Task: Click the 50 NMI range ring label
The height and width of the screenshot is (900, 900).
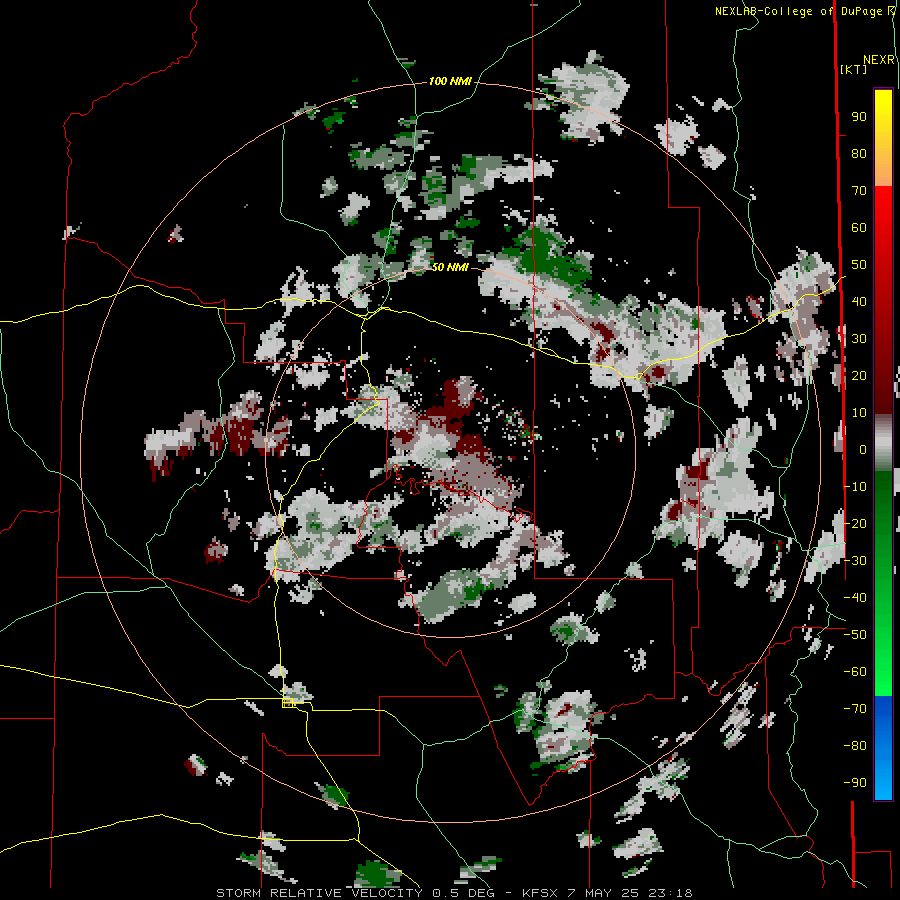Action: (x=449, y=267)
